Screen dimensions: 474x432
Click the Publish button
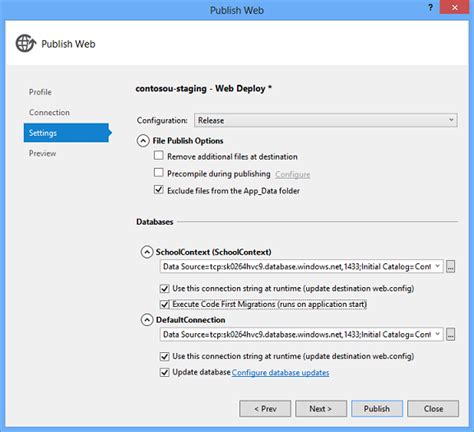(377, 409)
